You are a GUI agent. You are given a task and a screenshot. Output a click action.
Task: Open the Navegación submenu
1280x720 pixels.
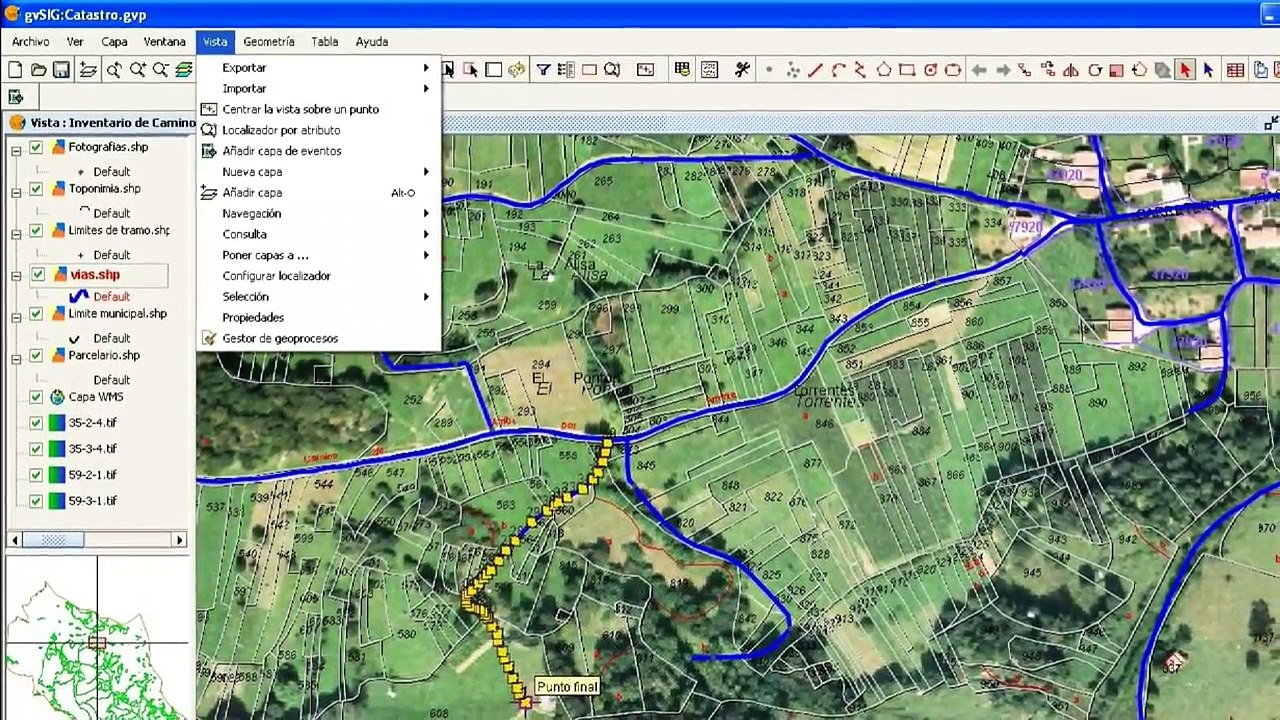click(318, 214)
